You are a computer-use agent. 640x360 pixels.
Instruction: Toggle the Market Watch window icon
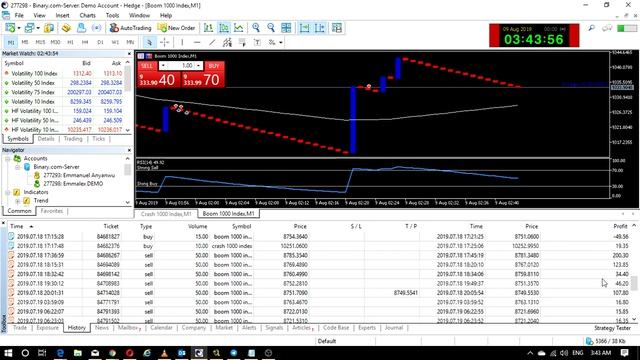(49, 28)
